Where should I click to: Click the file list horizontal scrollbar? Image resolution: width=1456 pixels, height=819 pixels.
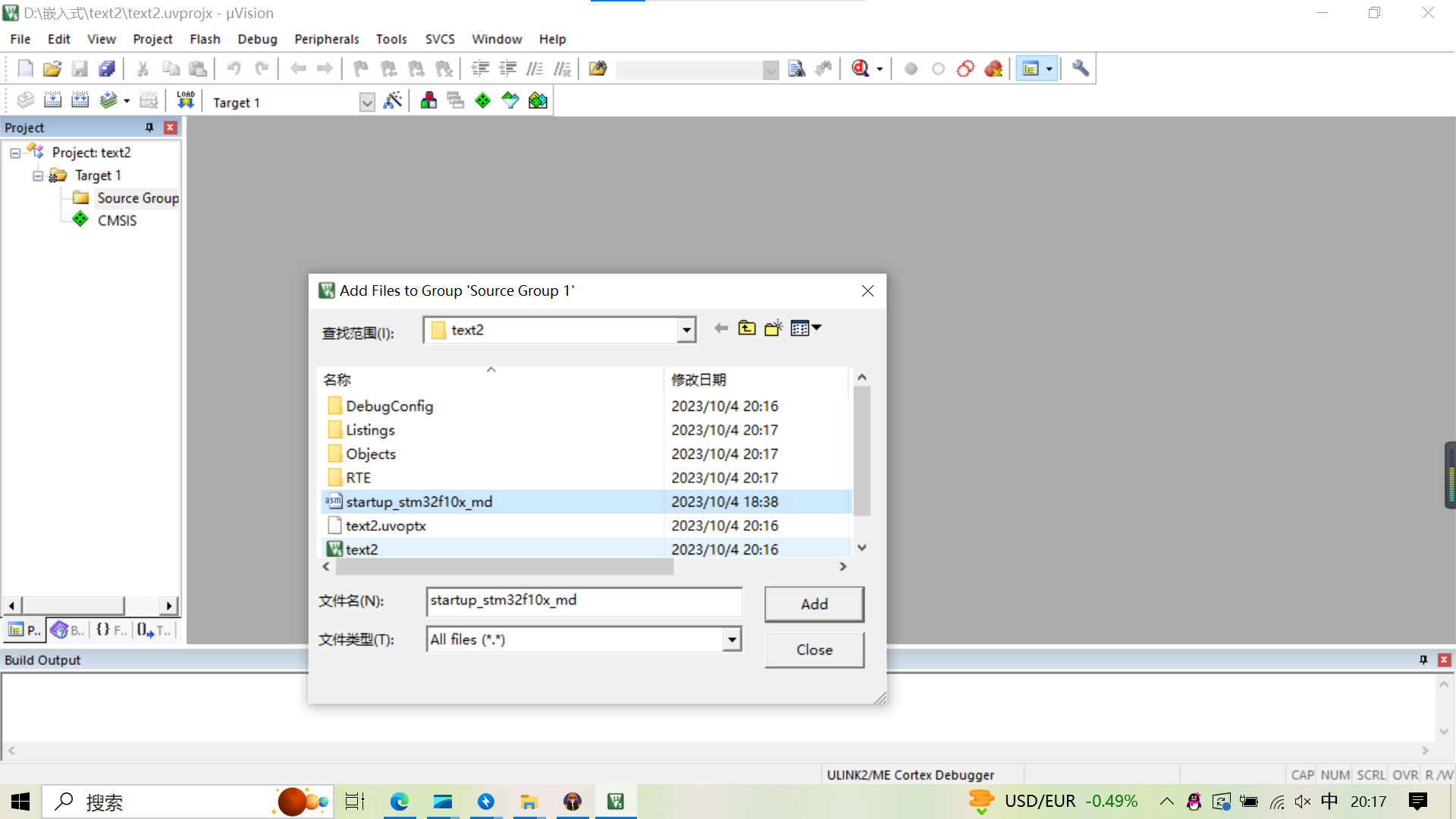click(x=504, y=566)
